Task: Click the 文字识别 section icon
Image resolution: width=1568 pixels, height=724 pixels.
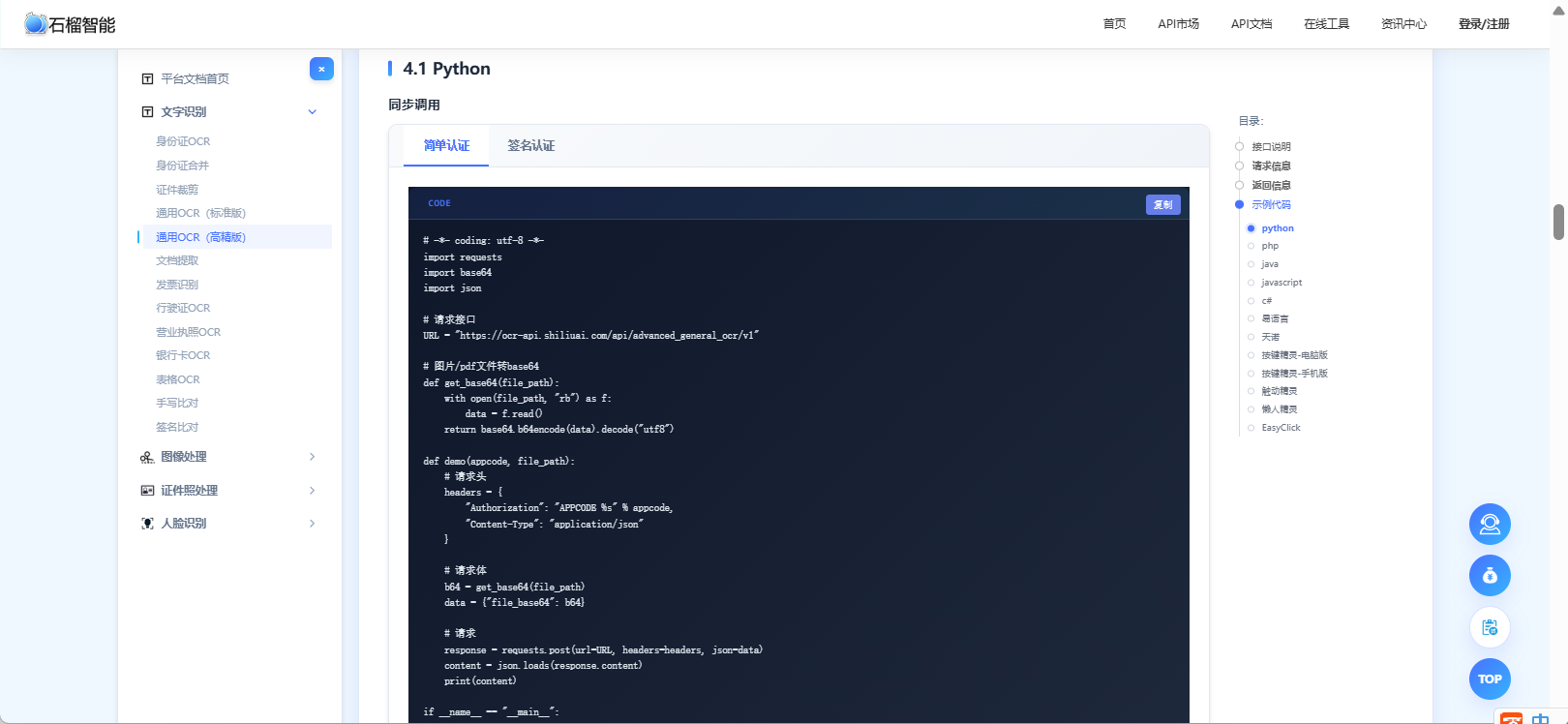Action: coord(147,112)
